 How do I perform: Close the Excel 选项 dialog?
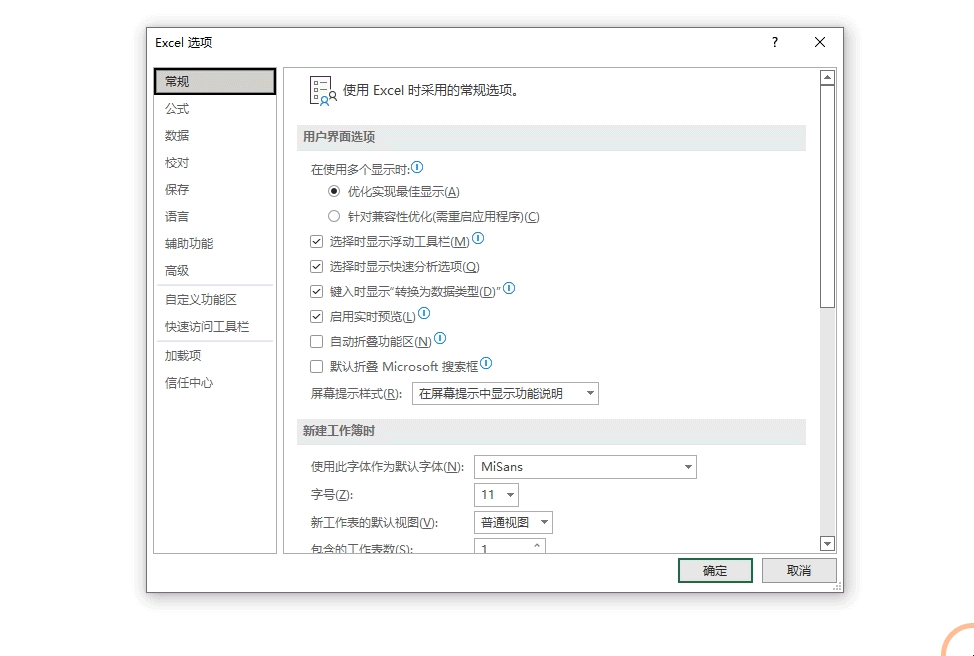820,42
